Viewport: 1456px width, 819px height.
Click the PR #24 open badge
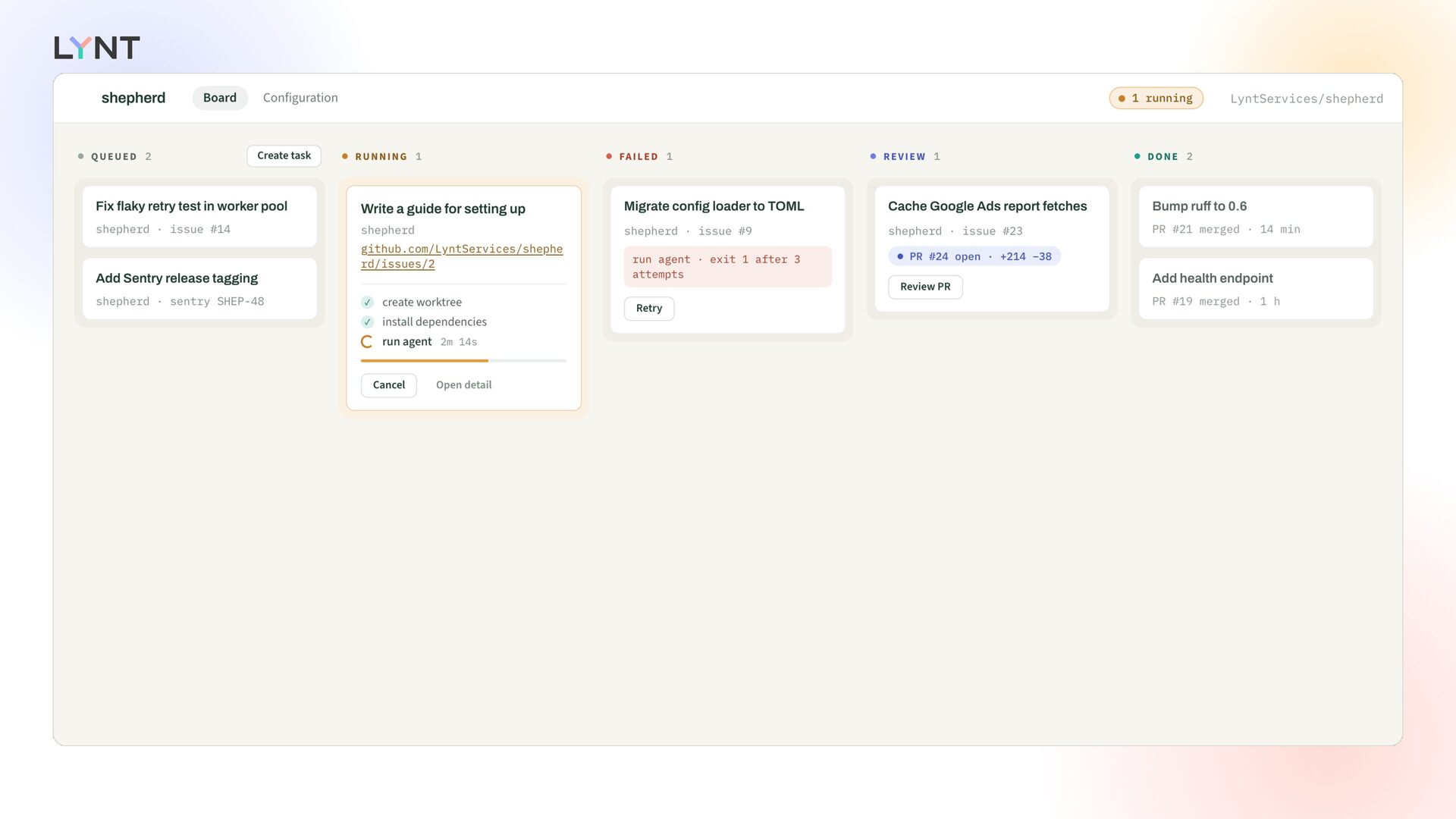(974, 257)
